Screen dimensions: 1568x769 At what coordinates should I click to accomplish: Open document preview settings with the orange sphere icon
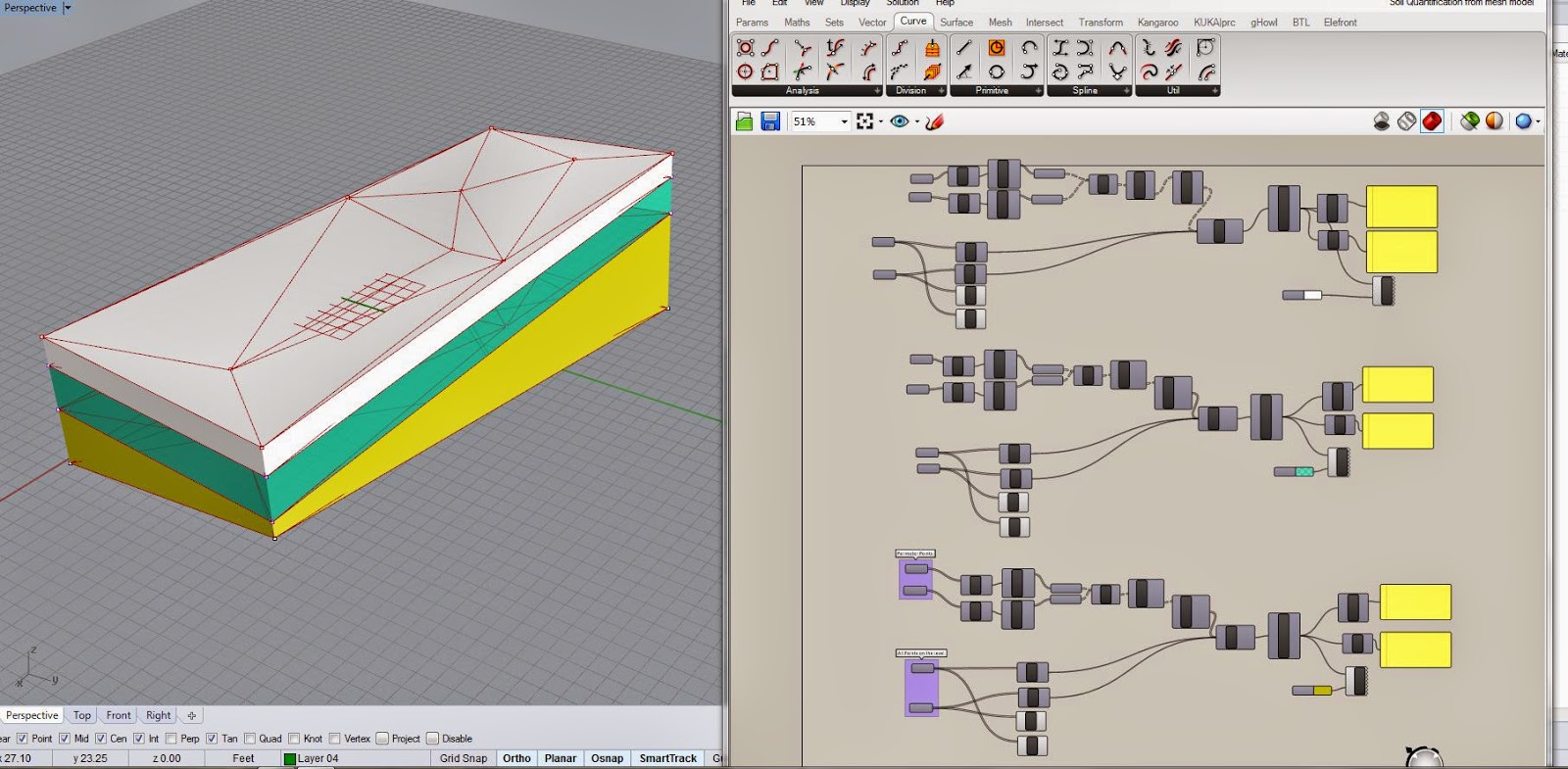click(1494, 121)
